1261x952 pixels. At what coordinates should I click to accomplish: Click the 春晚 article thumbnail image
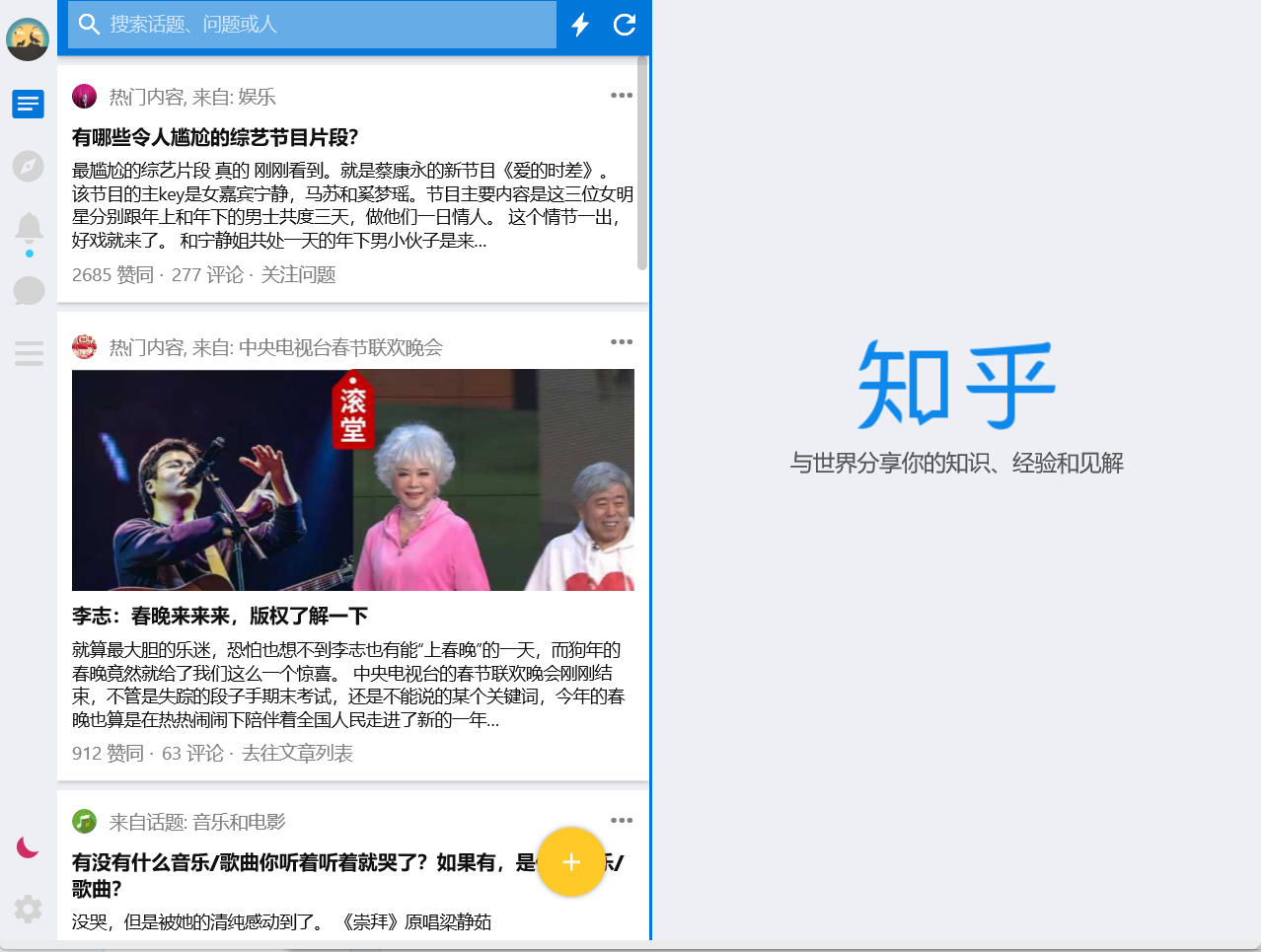pos(352,479)
